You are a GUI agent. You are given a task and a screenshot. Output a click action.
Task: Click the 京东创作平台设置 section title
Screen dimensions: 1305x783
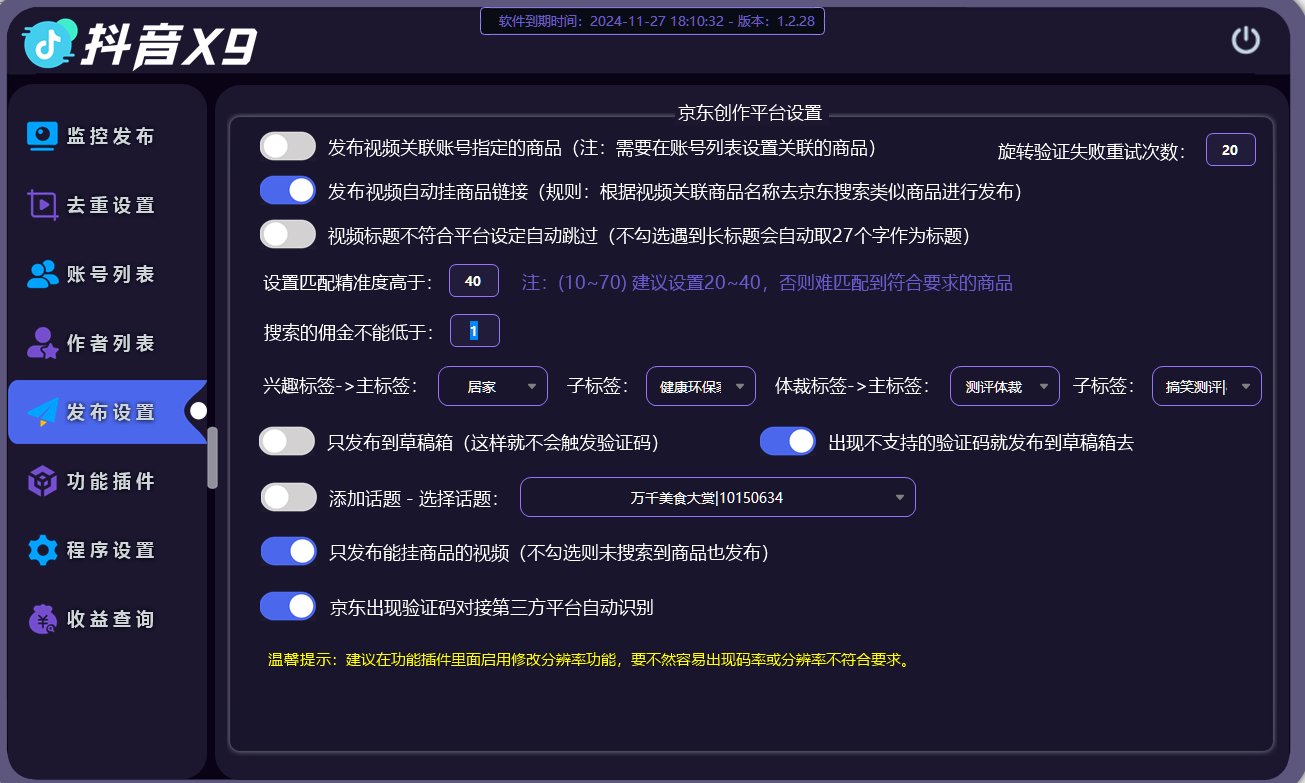click(x=750, y=113)
